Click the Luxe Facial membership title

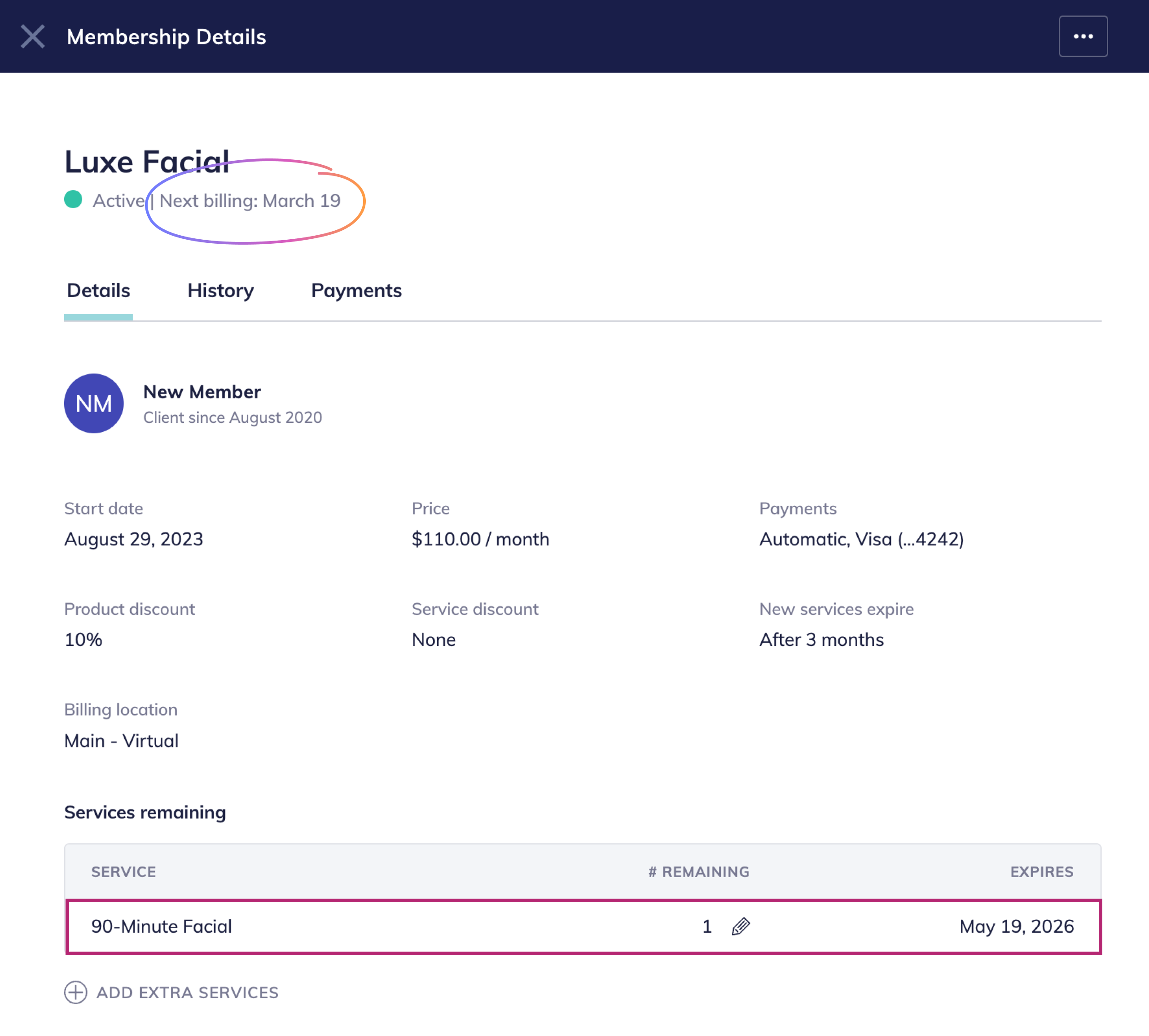pos(147,162)
